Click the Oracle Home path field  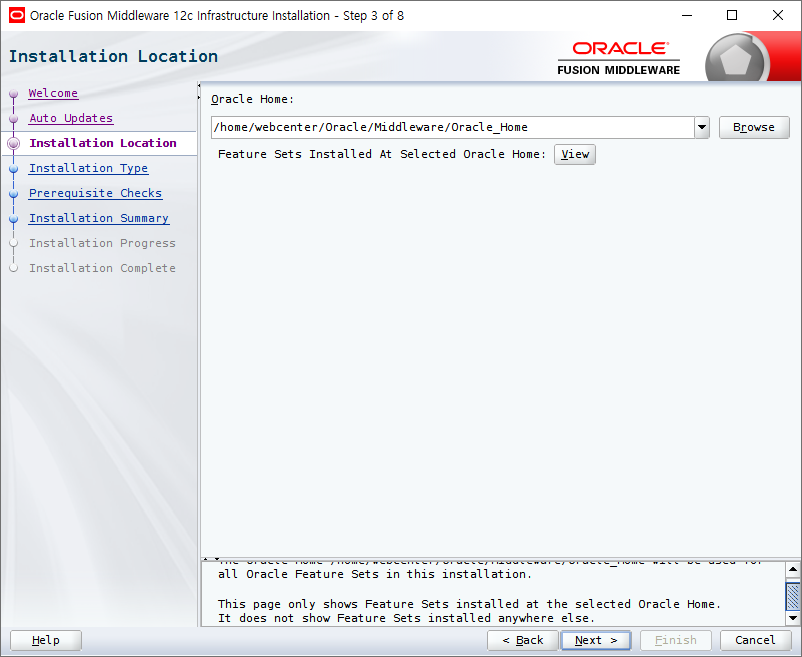point(453,127)
